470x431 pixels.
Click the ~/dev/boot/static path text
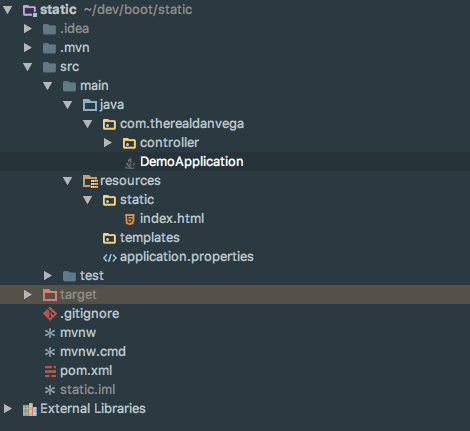(x=138, y=10)
